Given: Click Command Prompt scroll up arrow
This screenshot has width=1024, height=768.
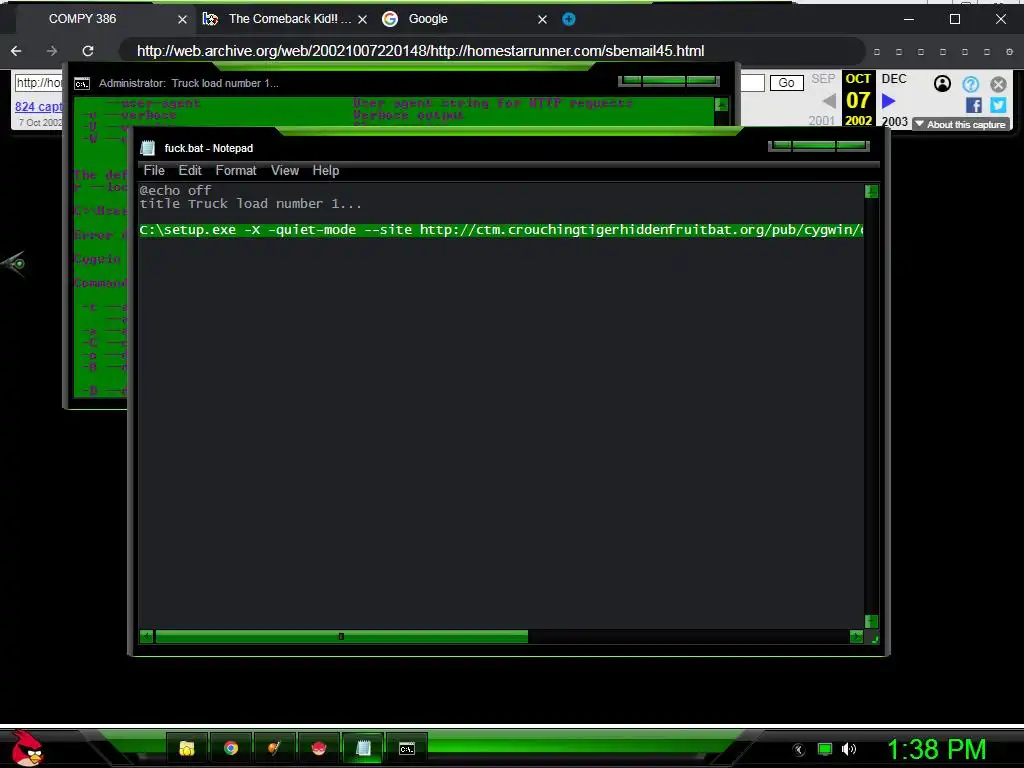Looking at the screenshot, I should [721, 104].
